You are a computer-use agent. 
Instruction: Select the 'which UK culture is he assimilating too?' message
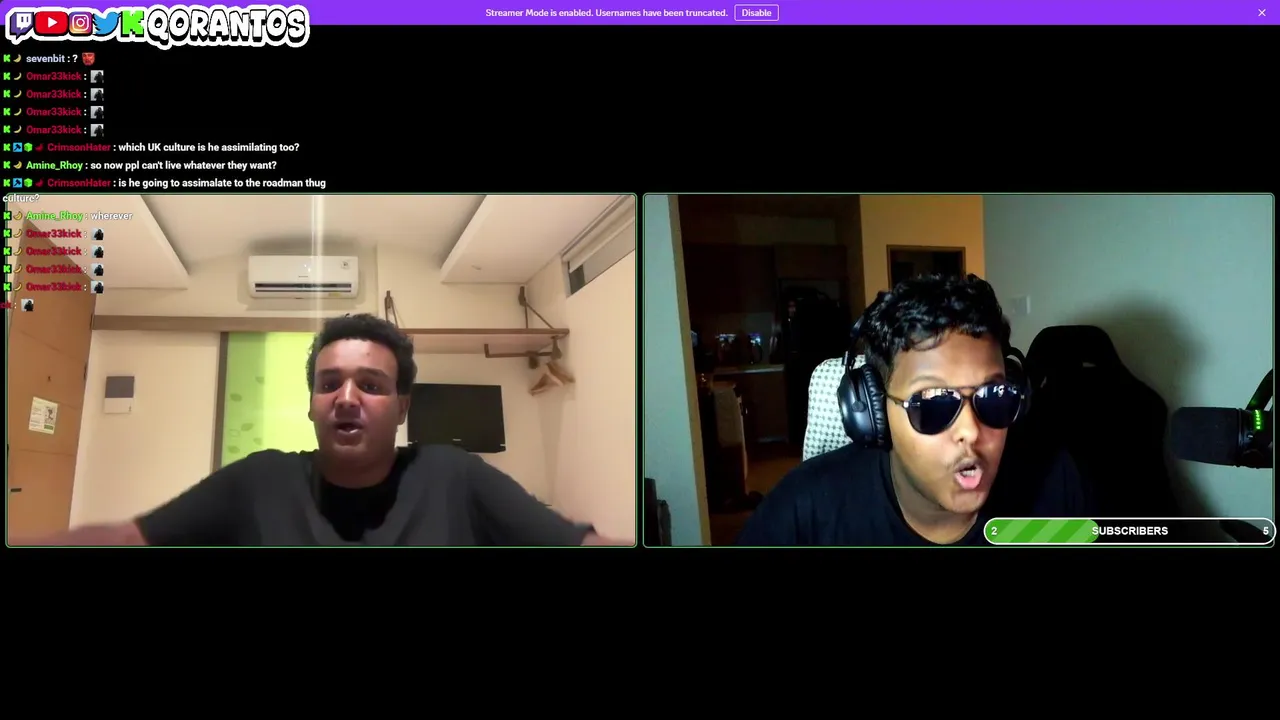point(208,148)
